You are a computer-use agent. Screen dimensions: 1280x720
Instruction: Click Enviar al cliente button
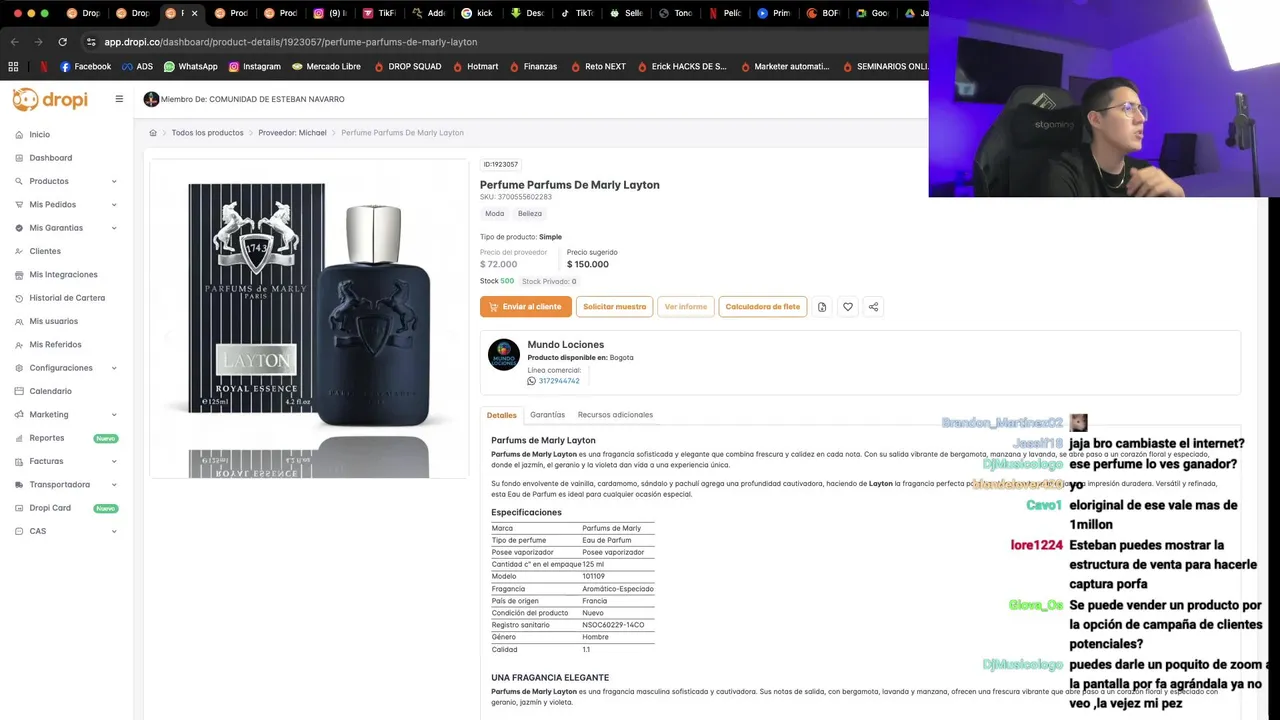point(525,307)
